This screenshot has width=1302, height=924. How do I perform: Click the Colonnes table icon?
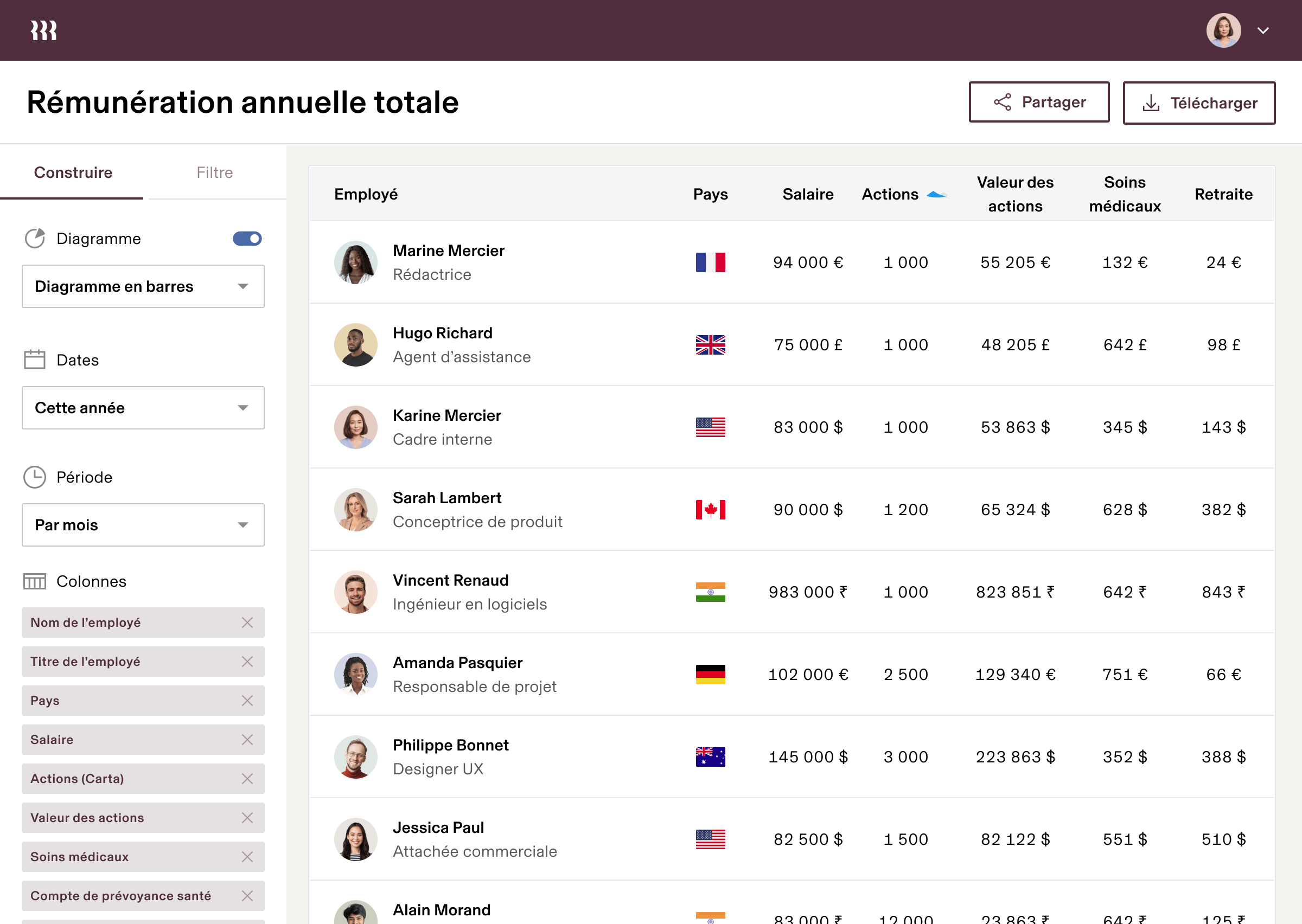click(35, 581)
